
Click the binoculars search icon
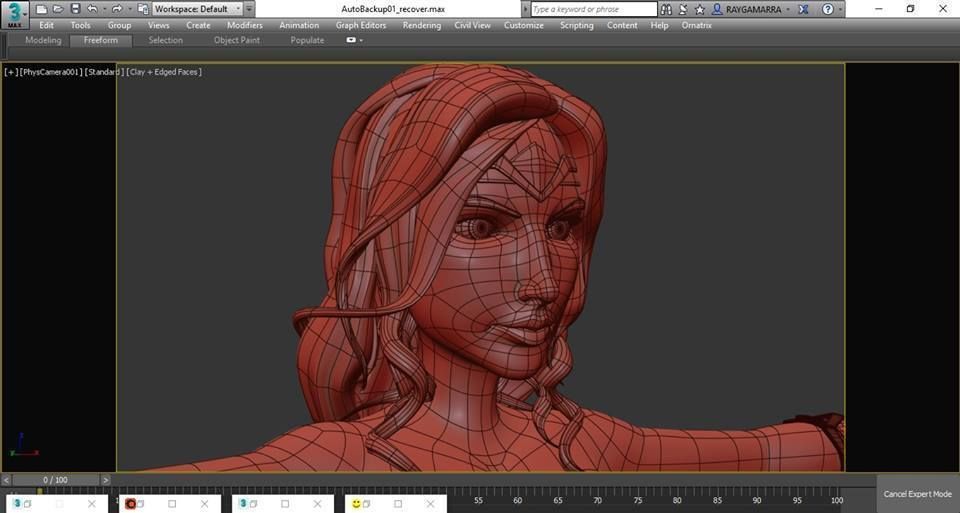click(666, 9)
